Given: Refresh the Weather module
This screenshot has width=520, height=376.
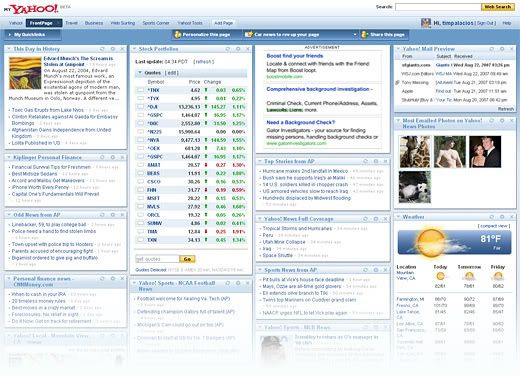Looking at the screenshot, I should (x=492, y=217).
